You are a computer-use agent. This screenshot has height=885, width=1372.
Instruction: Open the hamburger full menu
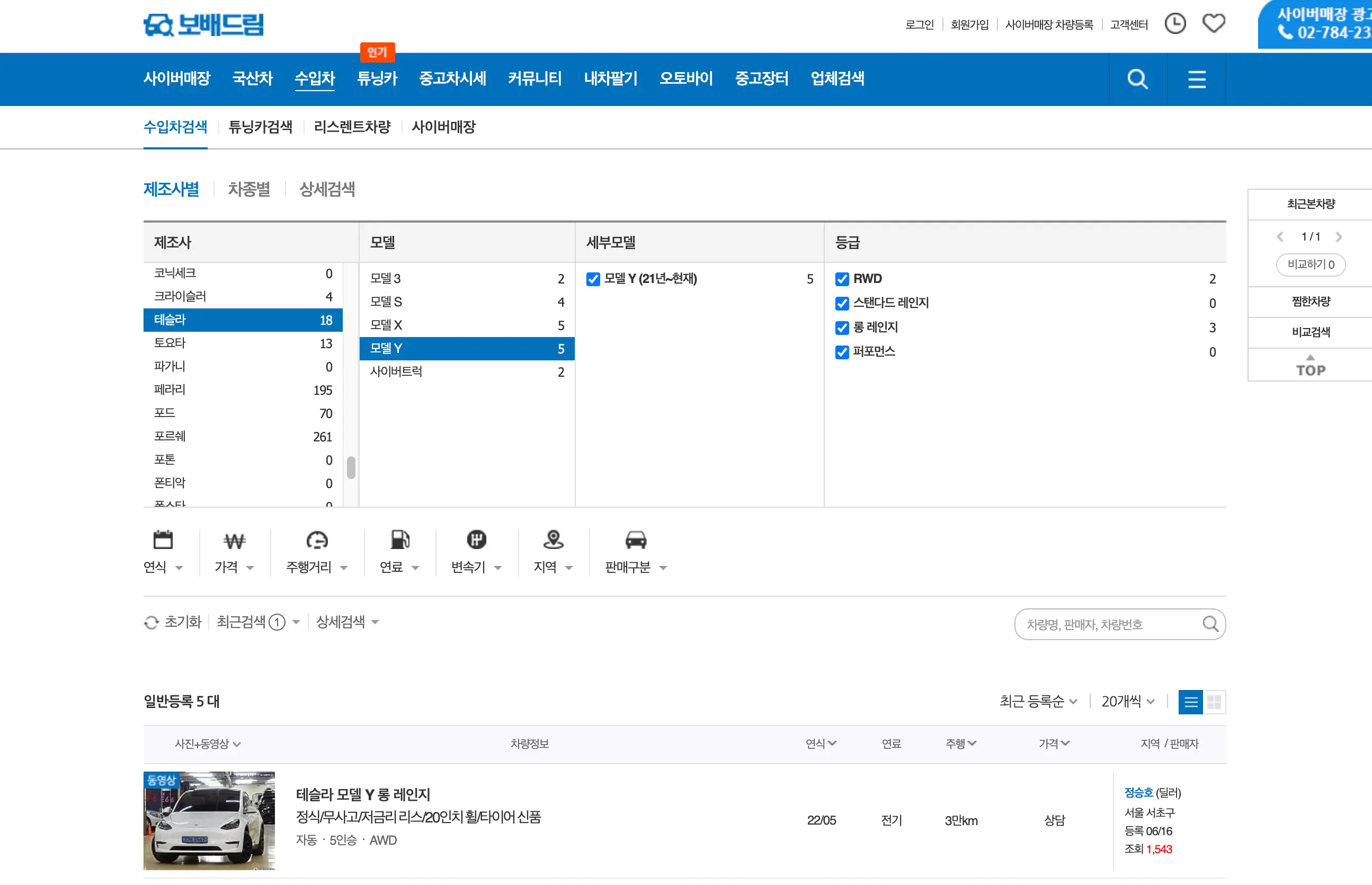[1196, 79]
